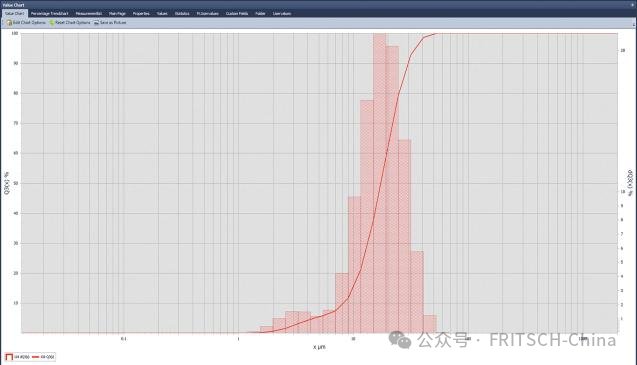Open the Measurements tab
This screenshot has width=637, height=365.
point(89,13)
